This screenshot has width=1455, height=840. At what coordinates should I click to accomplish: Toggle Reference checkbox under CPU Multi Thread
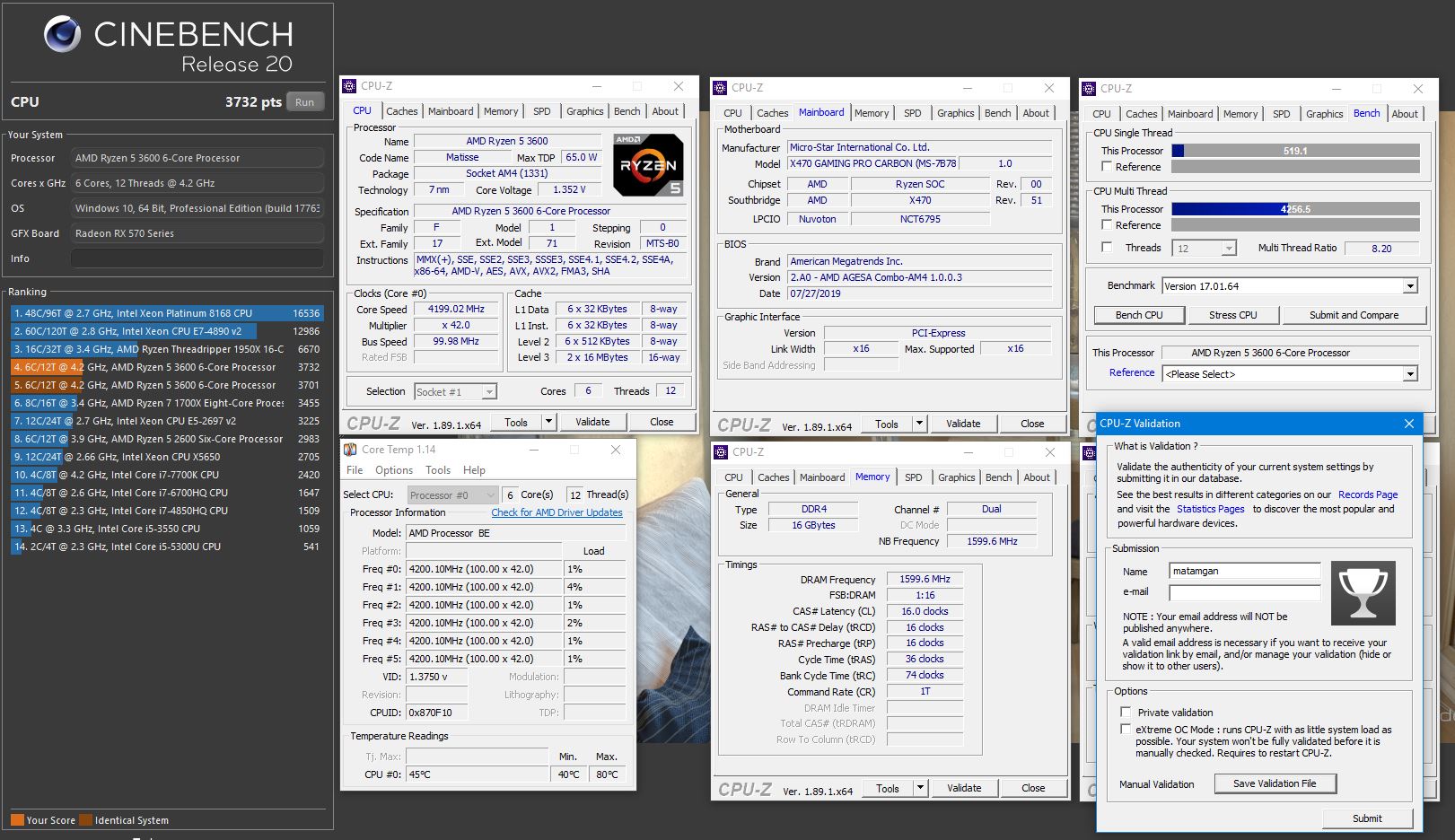pyautogui.click(x=1107, y=225)
